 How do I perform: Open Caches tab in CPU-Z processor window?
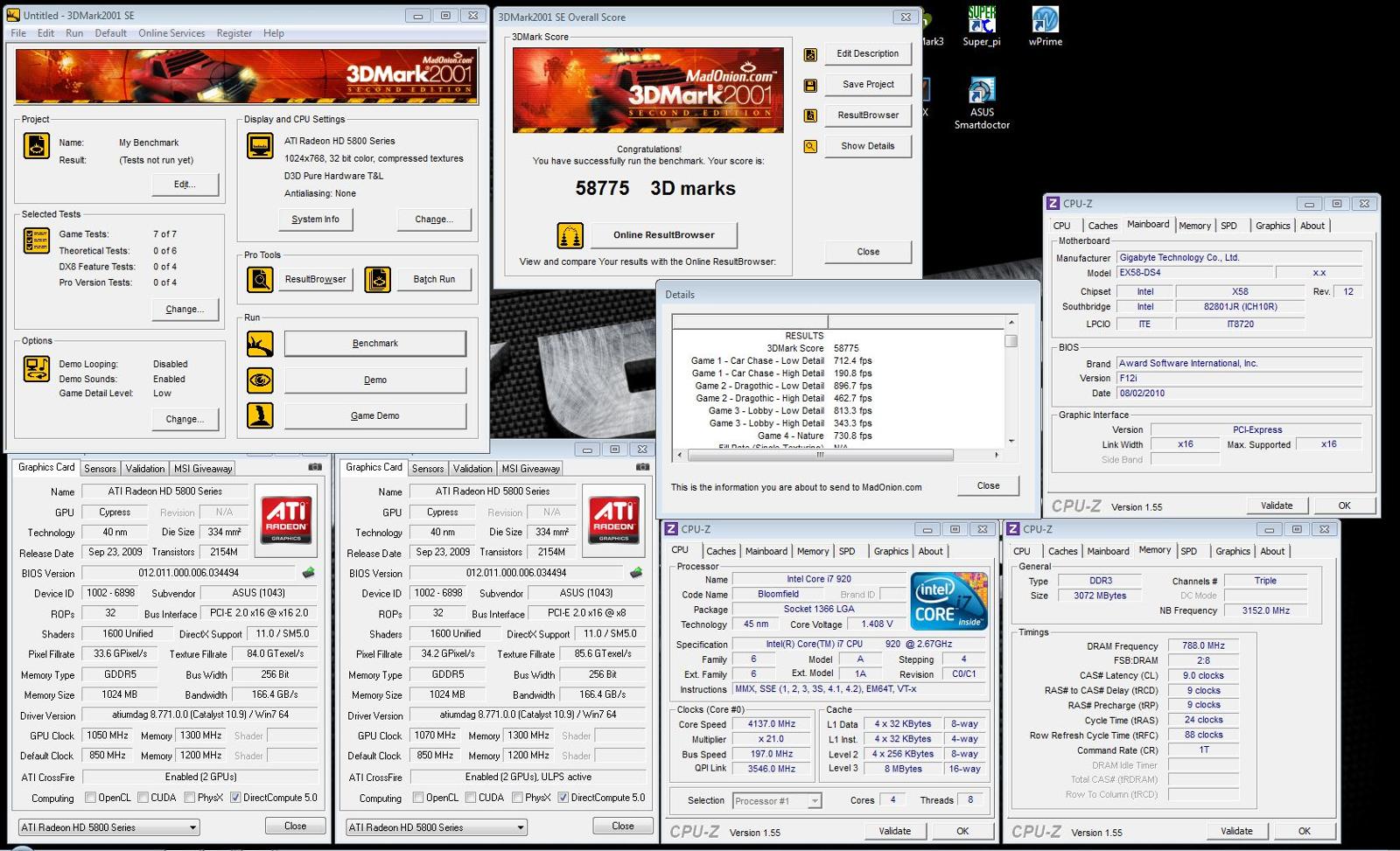pyautogui.click(x=720, y=551)
